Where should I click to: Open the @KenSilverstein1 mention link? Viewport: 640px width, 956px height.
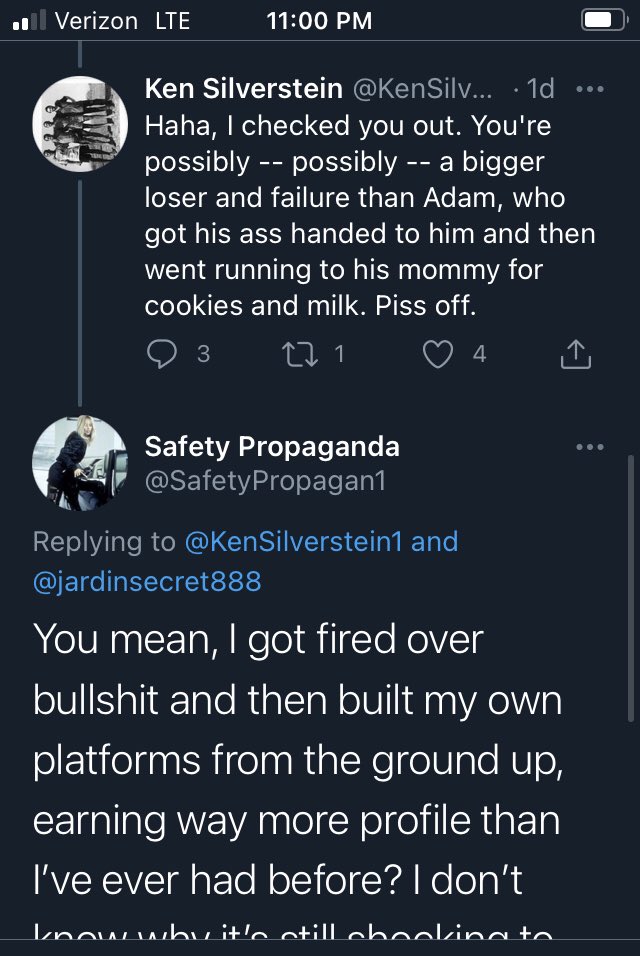[x=294, y=542]
